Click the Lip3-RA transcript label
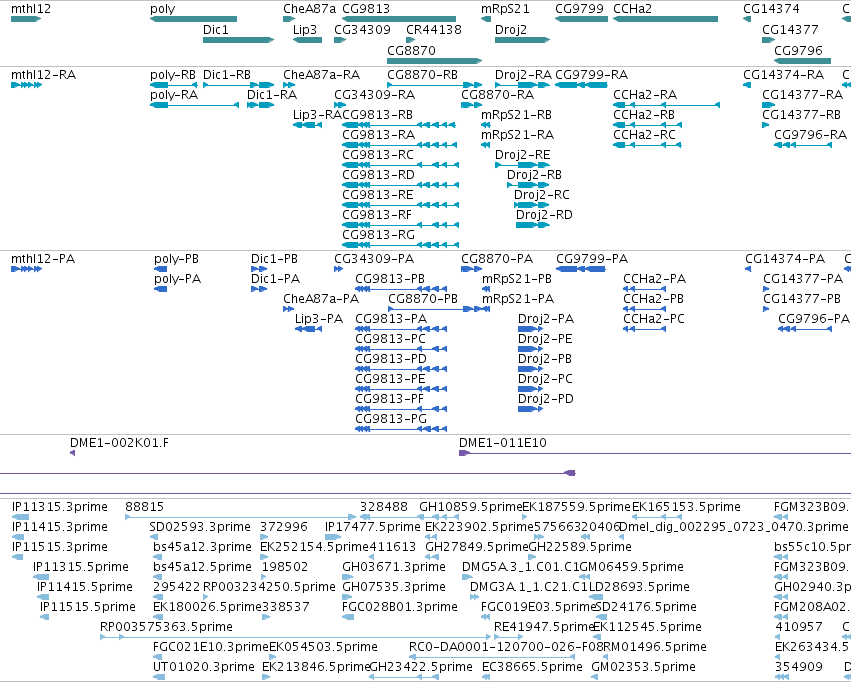Viewport: 851px width, 682px height. (x=317, y=115)
